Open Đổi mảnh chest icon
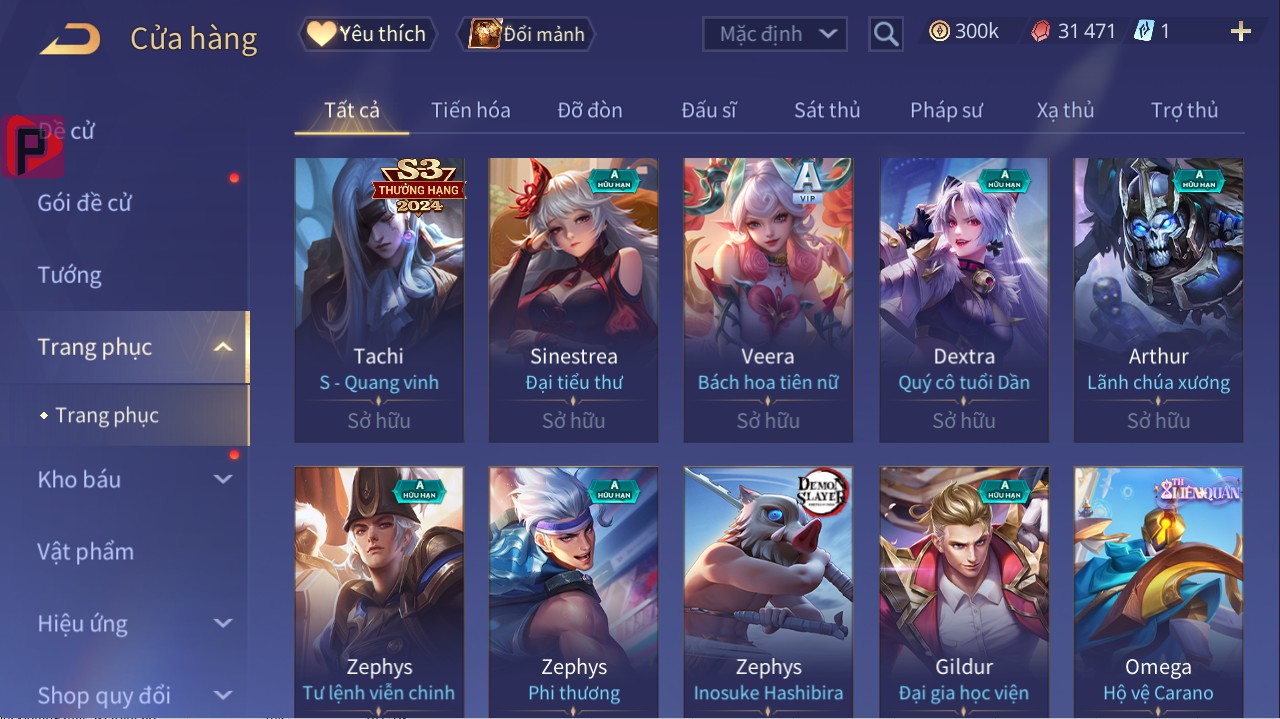Viewport: 1280px width, 719px height. point(485,34)
